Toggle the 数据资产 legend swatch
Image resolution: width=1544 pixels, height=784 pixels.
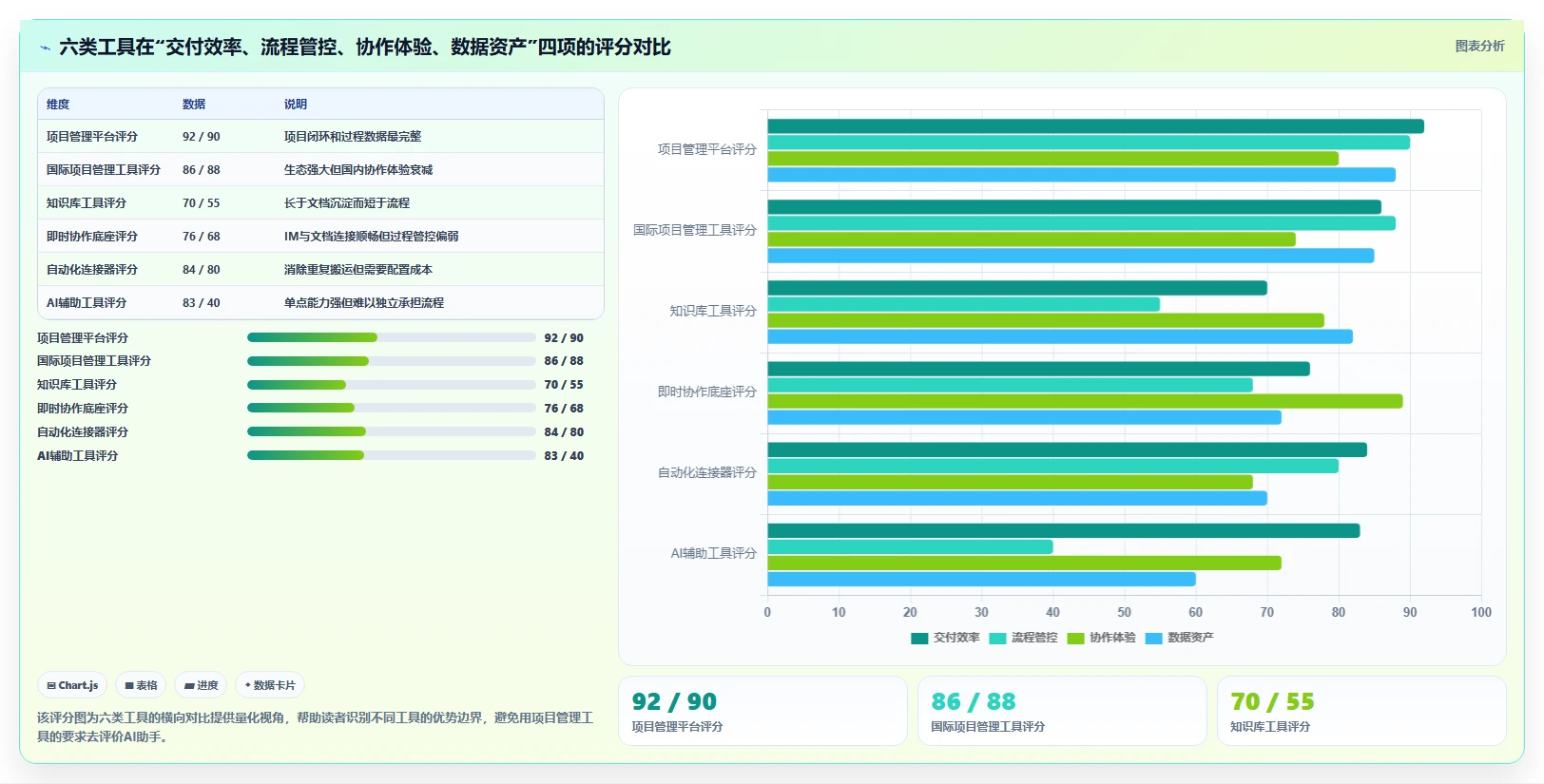click(1154, 639)
